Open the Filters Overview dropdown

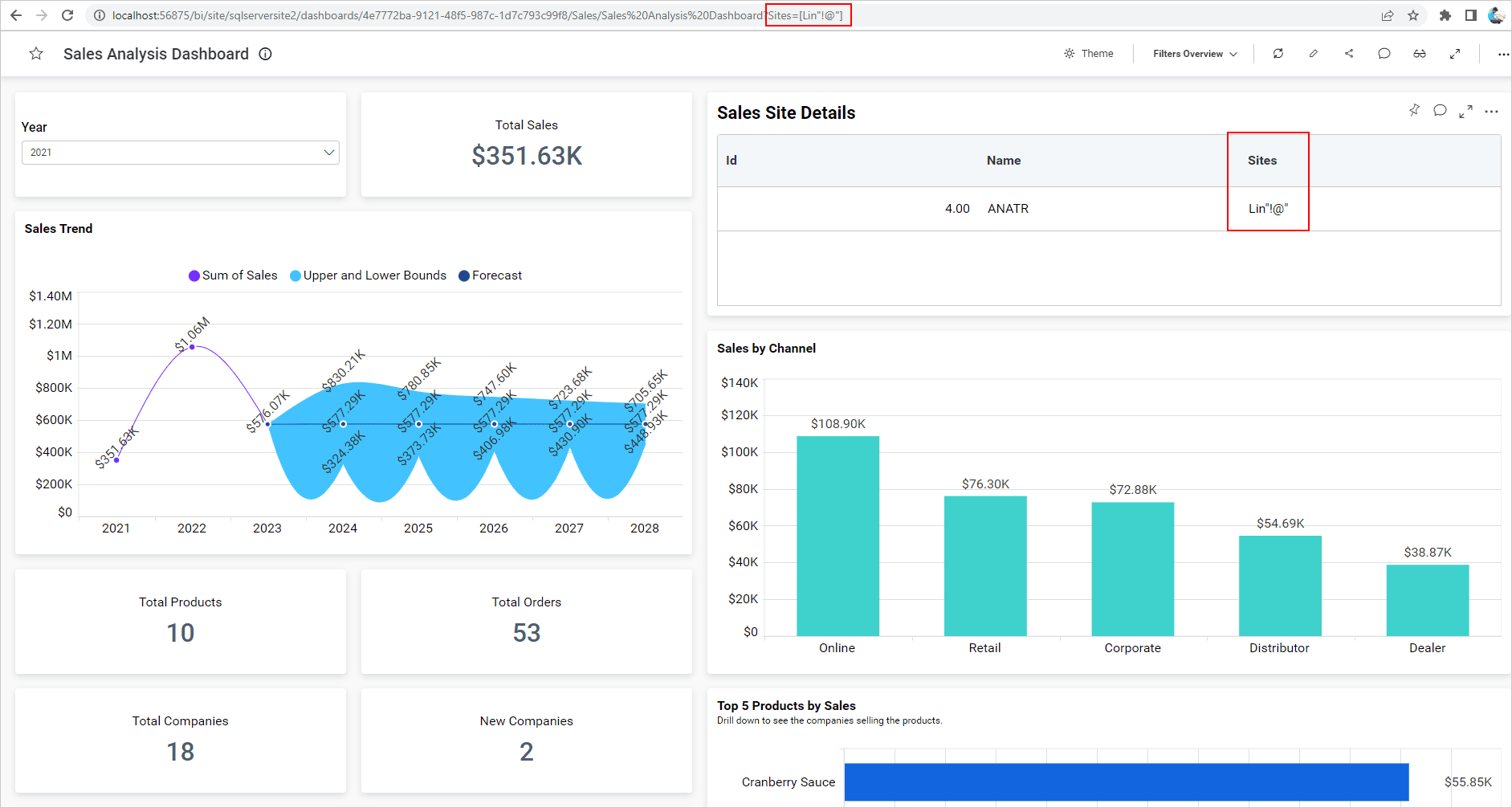(x=1194, y=54)
